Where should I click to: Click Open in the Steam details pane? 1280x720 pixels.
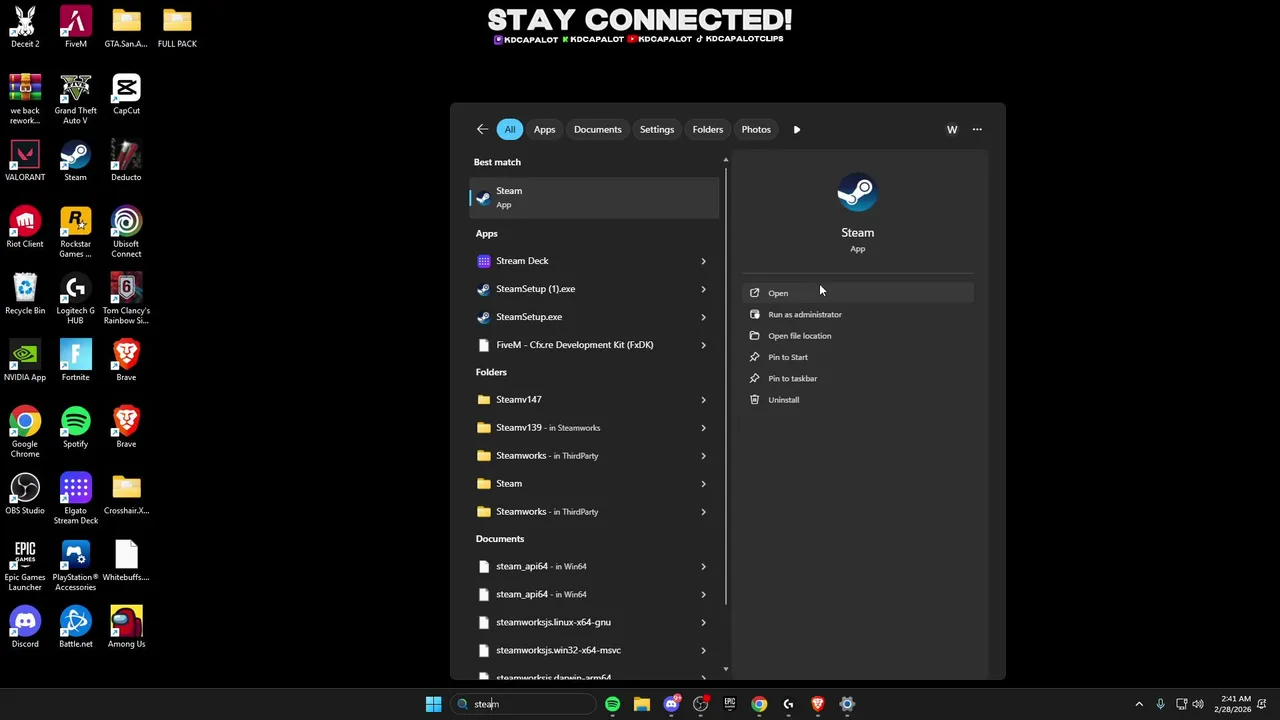(857, 293)
